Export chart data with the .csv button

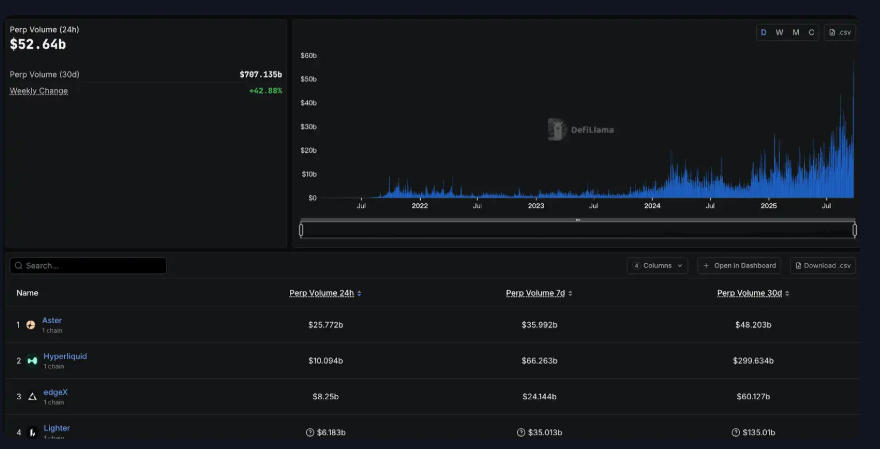click(x=840, y=32)
